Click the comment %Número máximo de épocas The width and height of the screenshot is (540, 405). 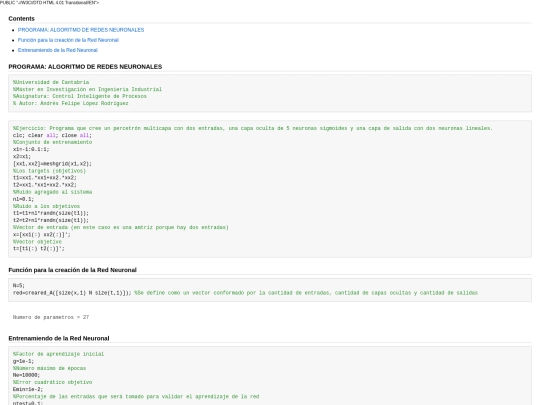(49, 368)
